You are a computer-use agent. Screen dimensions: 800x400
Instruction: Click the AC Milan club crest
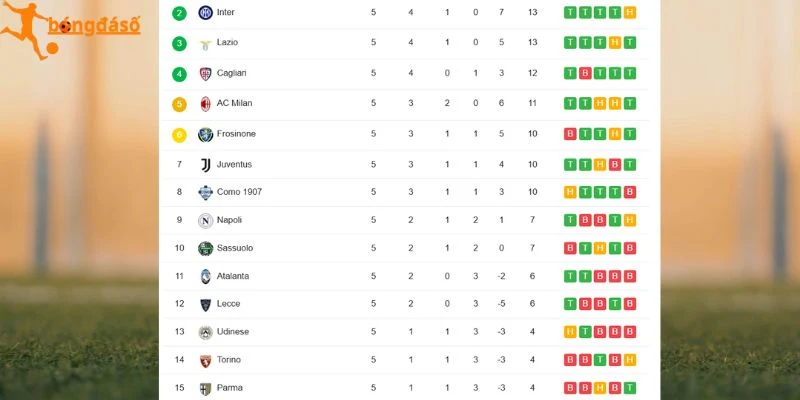pos(206,104)
